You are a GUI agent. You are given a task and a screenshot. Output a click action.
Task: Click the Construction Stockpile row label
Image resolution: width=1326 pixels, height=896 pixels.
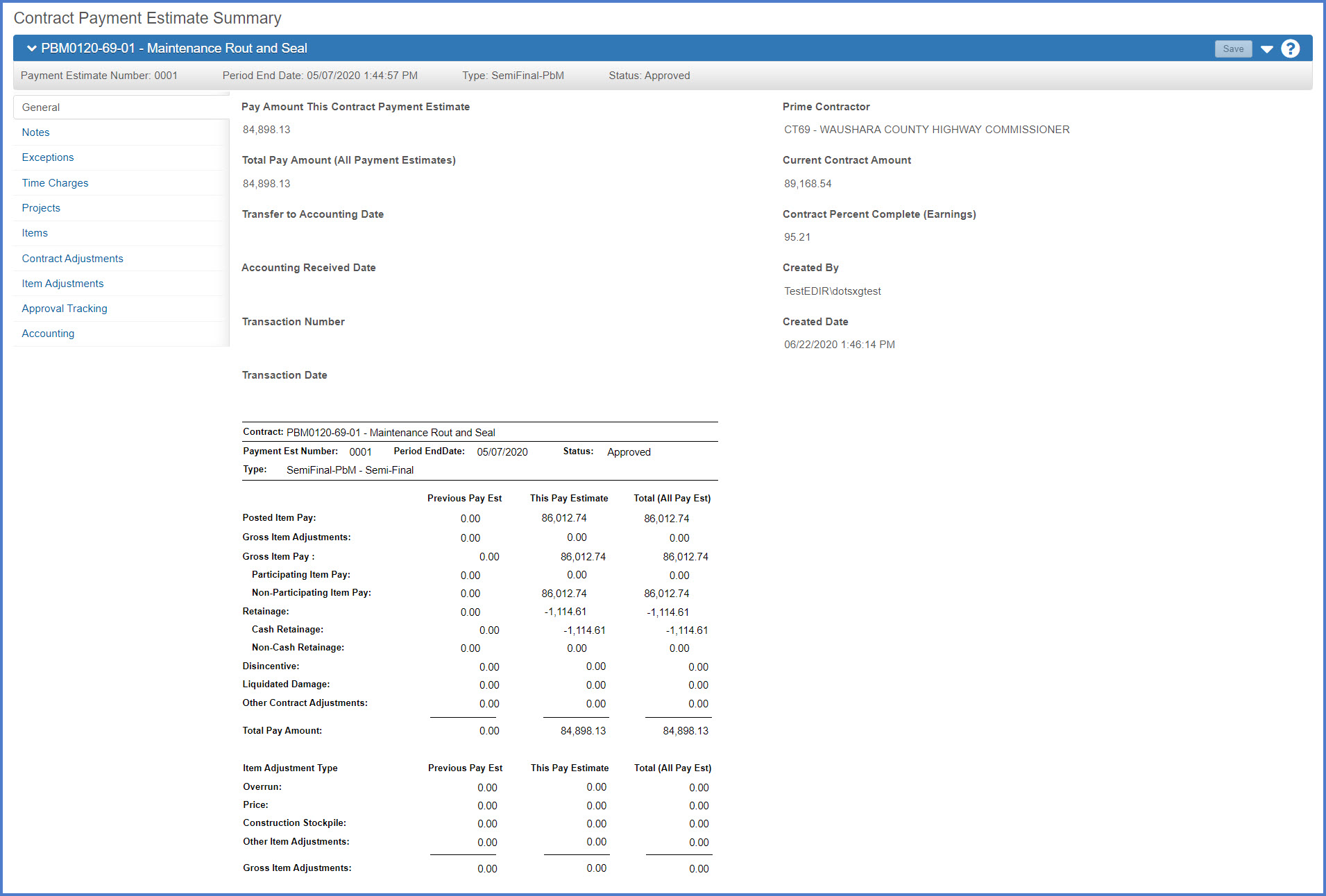(x=294, y=823)
